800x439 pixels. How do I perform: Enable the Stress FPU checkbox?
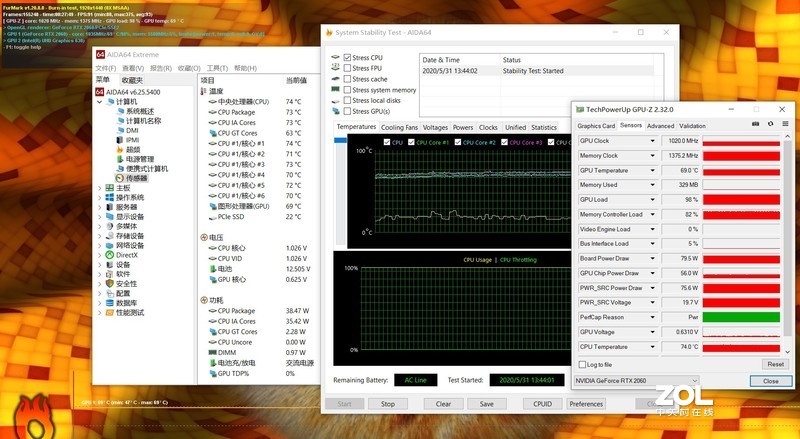[x=347, y=68]
